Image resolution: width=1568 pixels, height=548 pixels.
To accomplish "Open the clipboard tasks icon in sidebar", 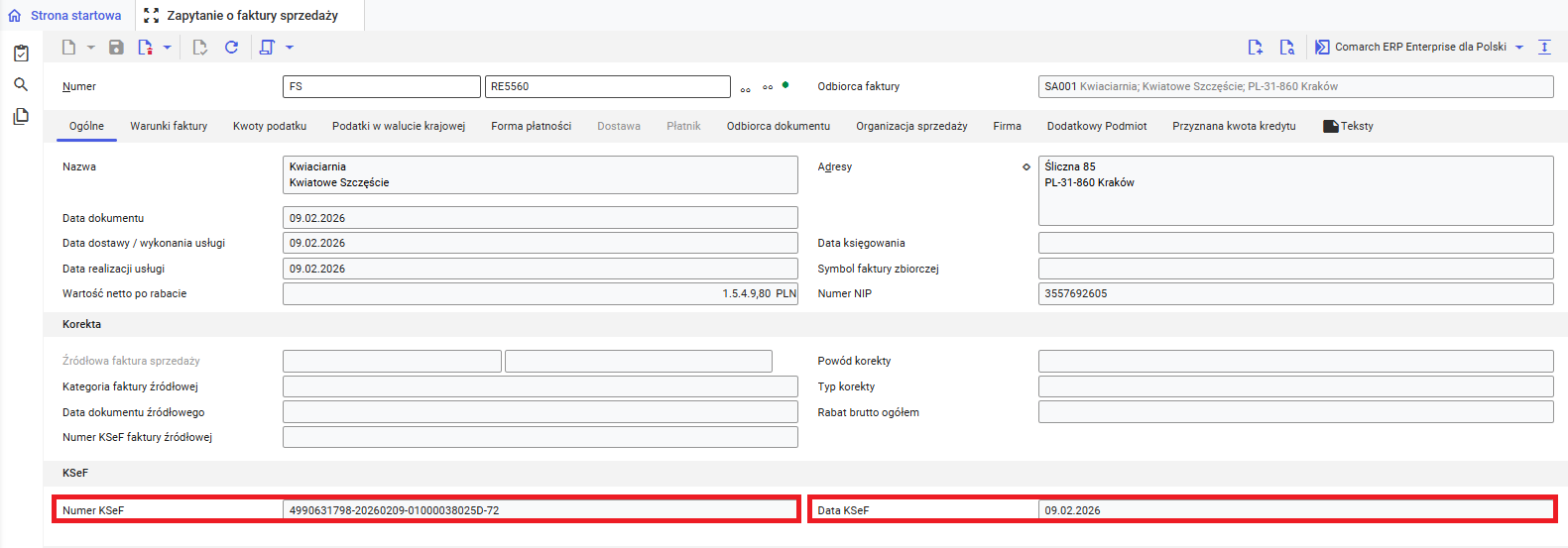I will (21, 54).
